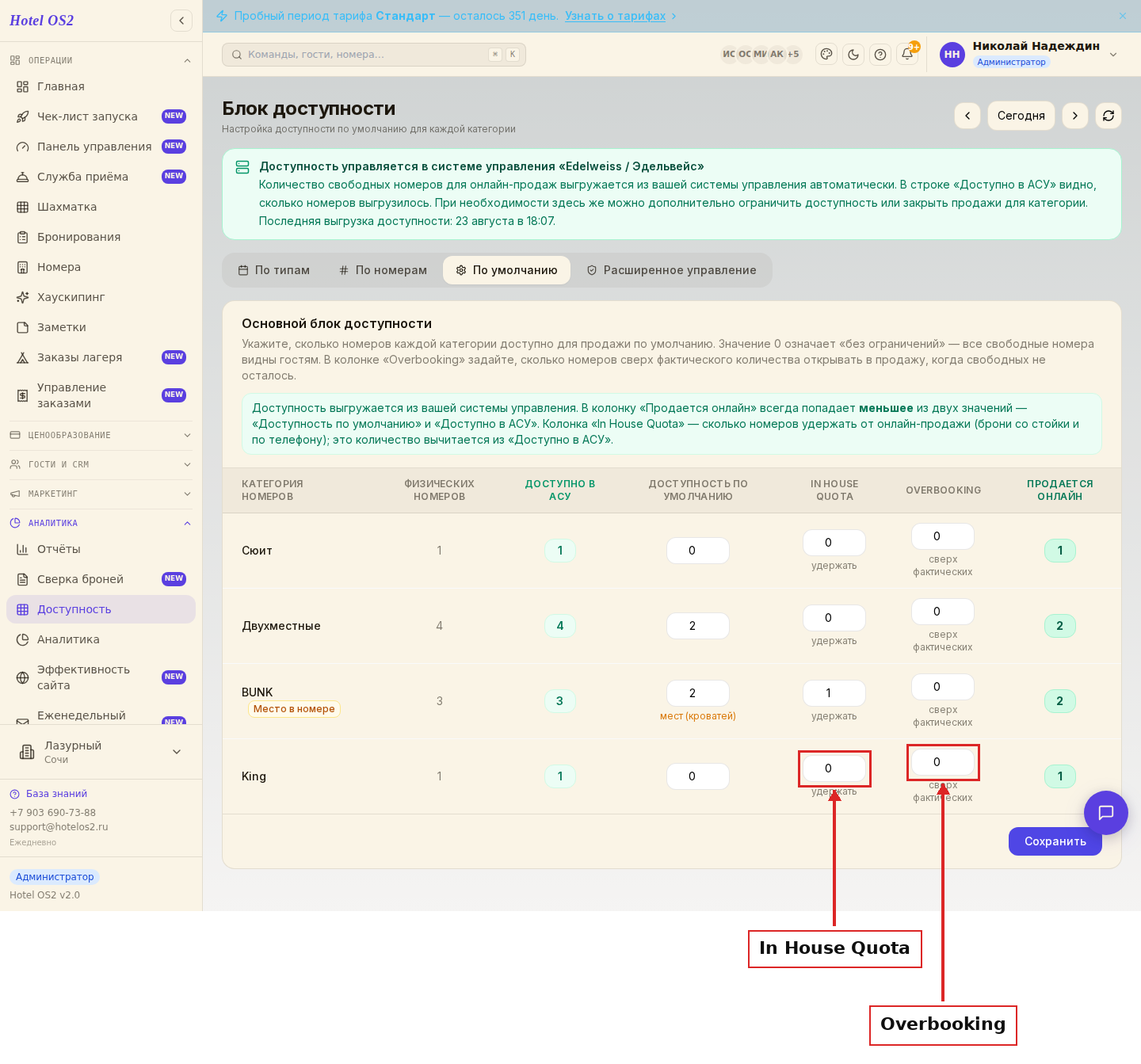Screen dimensions: 1141x1064
Task: Click the tent icon for Заказы лагеря
Action: (x=23, y=357)
